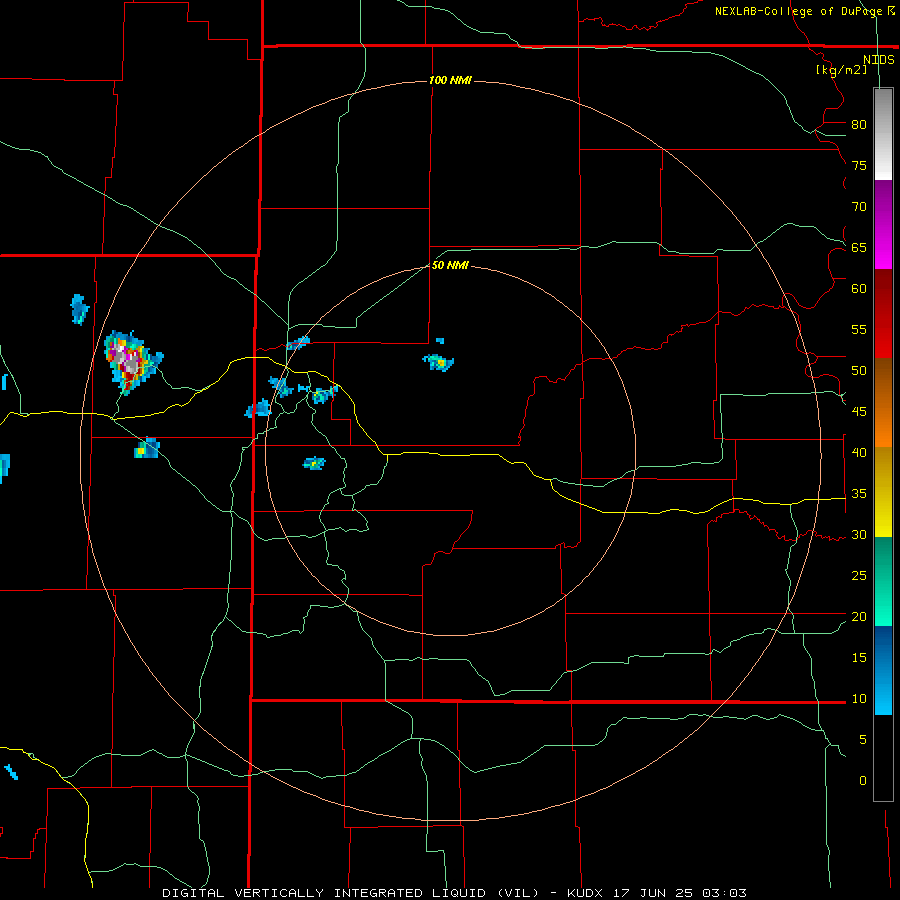This screenshot has height=900, width=900.
Task: Click the 100 NMI range ring label
Action: tap(451, 80)
